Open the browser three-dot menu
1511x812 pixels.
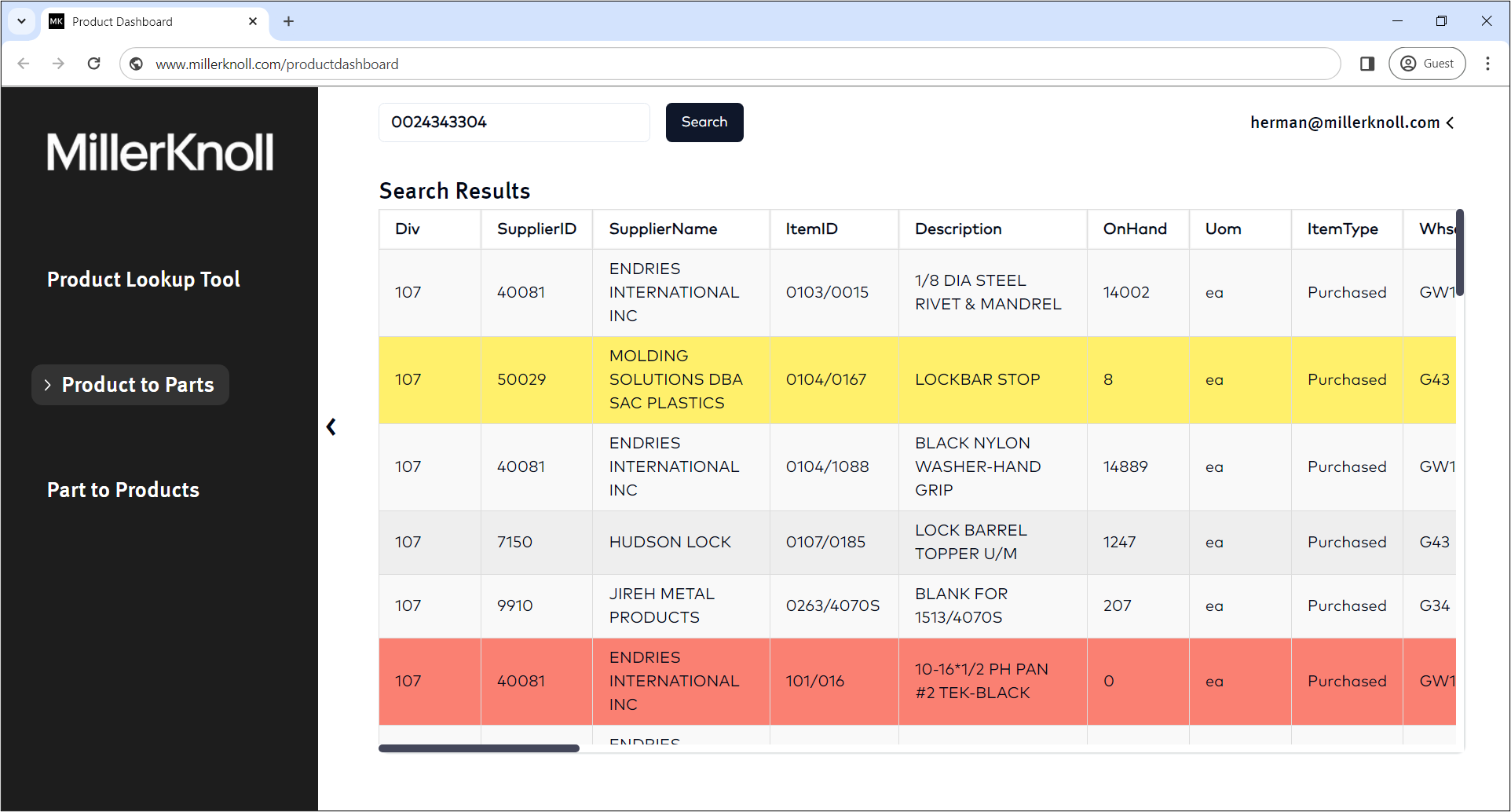coord(1487,64)
